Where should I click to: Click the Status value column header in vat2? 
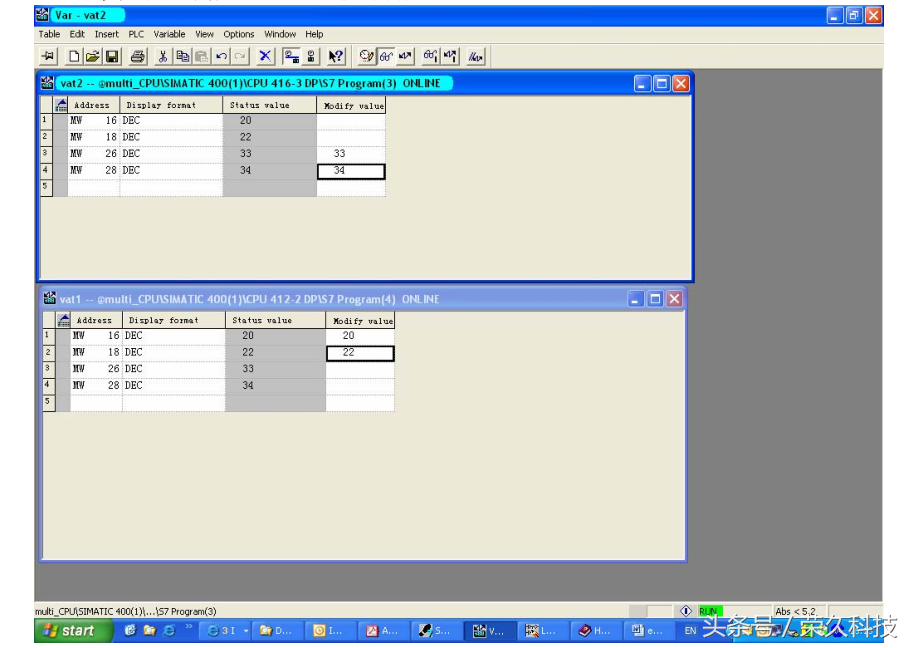[x=268, y=105]
